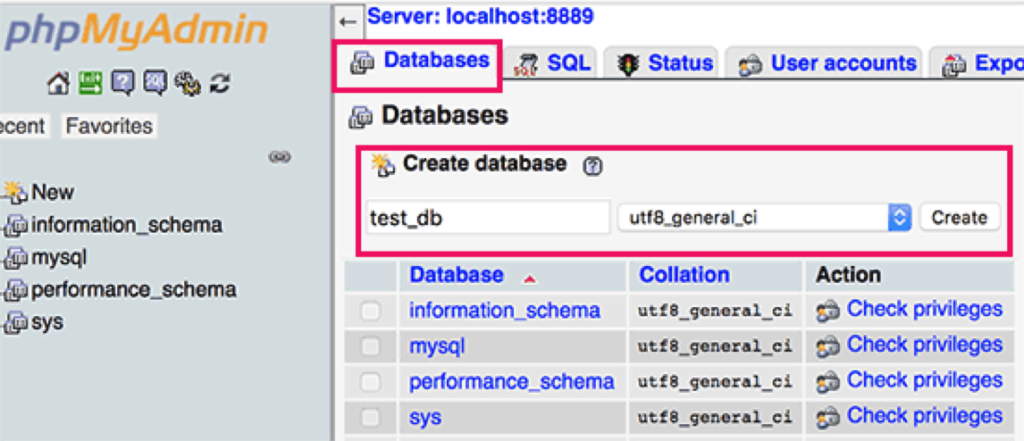Viewport: 1024px width, 441px height.
Task: Open the MySQL documentation icon
Action: point(155,83)
